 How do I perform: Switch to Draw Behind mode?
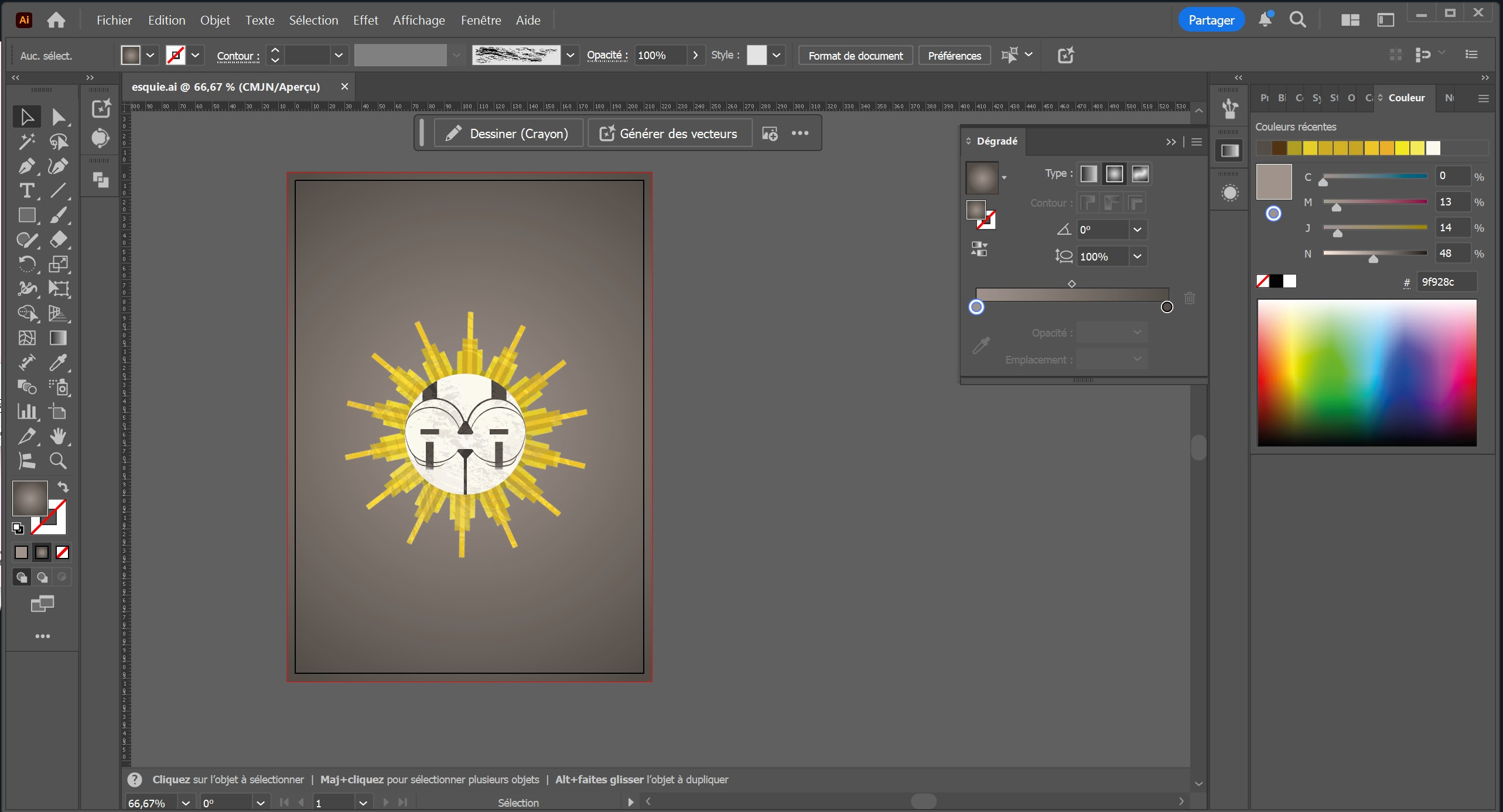pos(42,577)
